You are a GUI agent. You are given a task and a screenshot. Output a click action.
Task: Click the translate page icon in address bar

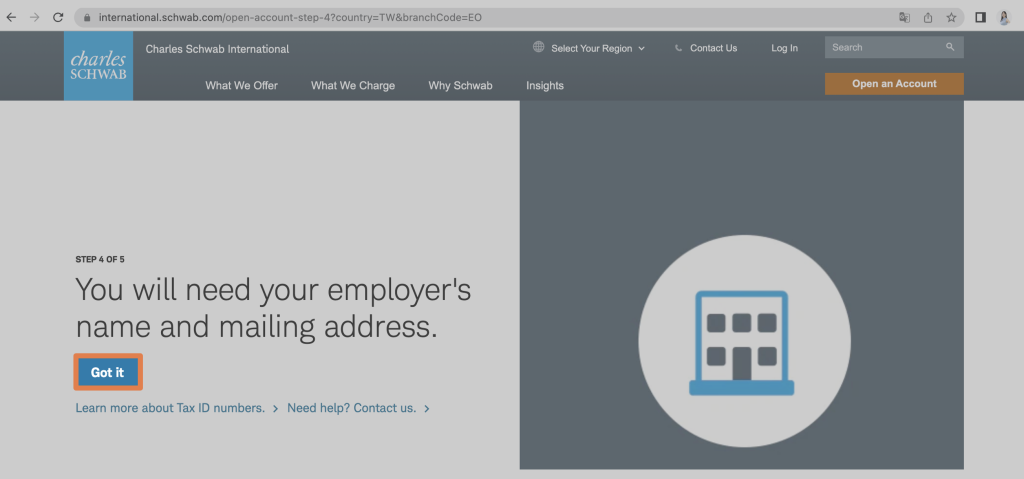click(904, 18)
